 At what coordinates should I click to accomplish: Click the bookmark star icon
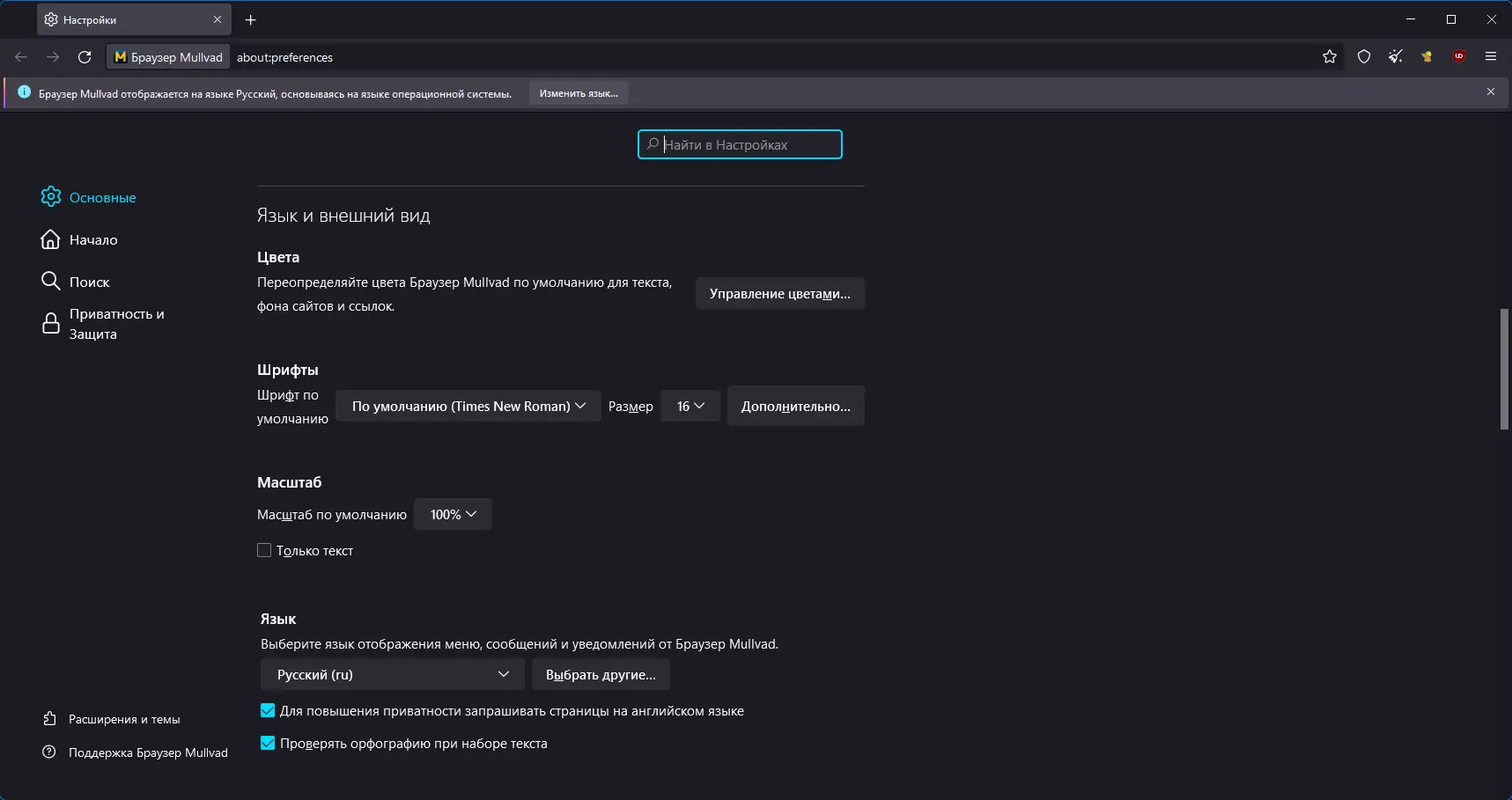click(x=1330, y=57)
